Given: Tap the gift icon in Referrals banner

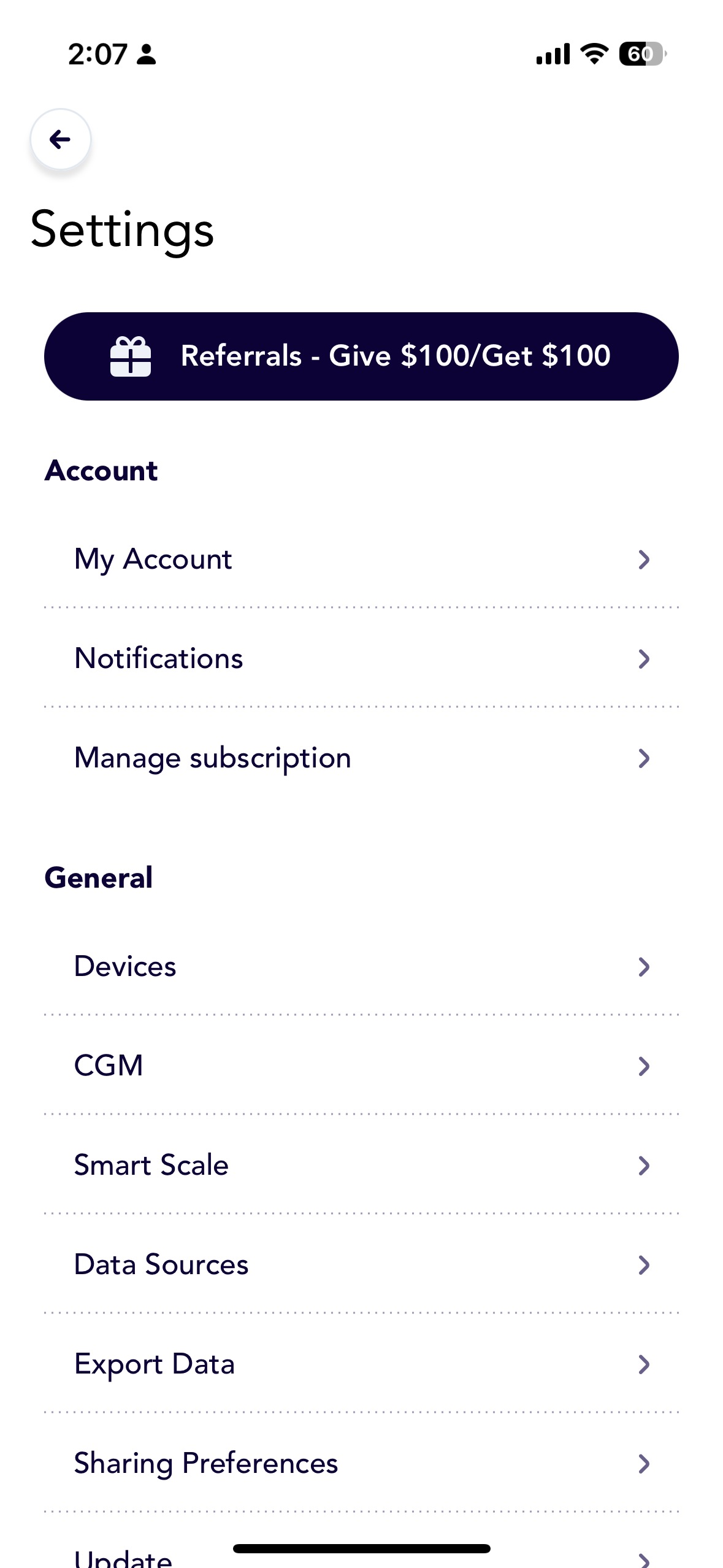Looking at the screenshot, I should coord(130,356).
